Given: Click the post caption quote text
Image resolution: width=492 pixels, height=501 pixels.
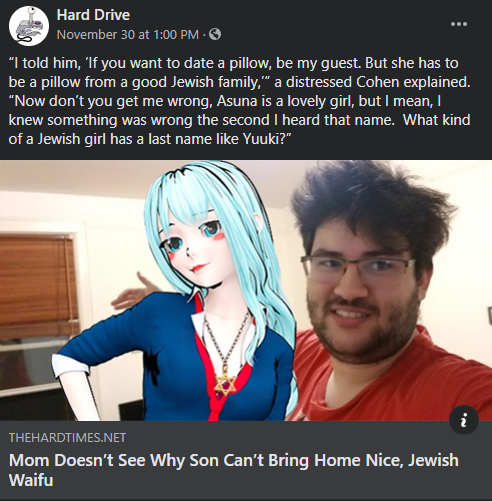Looking at the screenshot, I should click(x=239, y=101).
